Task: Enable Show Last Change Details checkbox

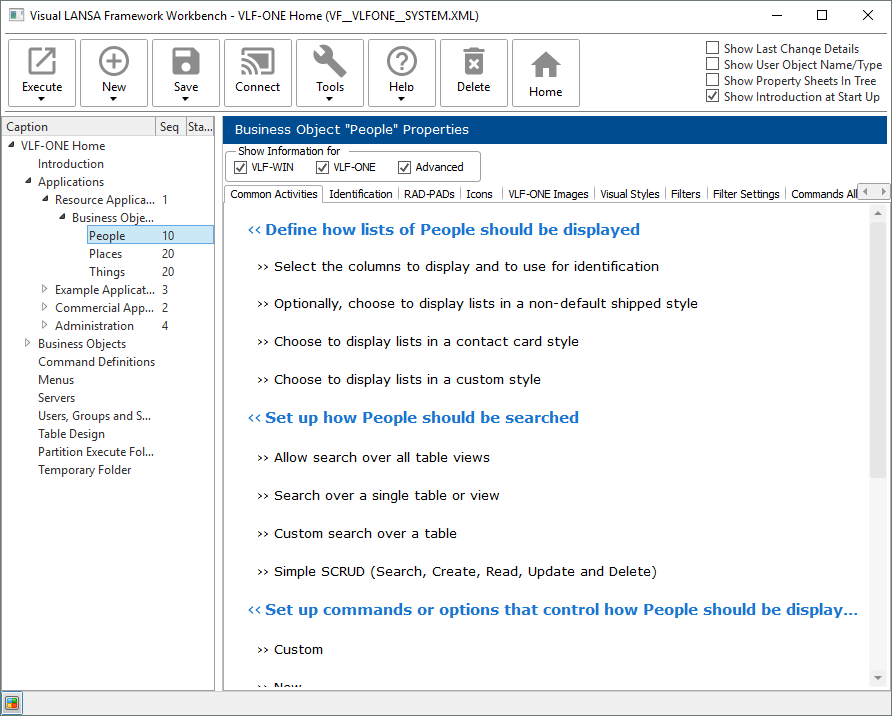Action: tap(712, 48)
